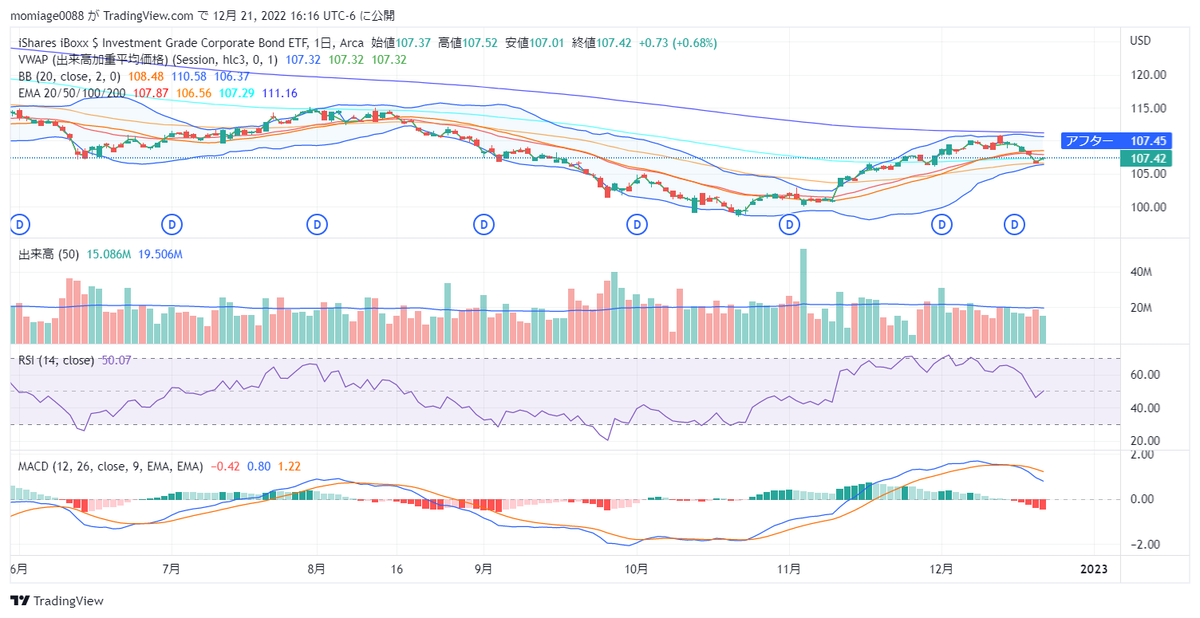Image resolution: width=1200 pixels, height=618 pixels.
Task: Click the EMA value 106.56
Action: [194, 92]
